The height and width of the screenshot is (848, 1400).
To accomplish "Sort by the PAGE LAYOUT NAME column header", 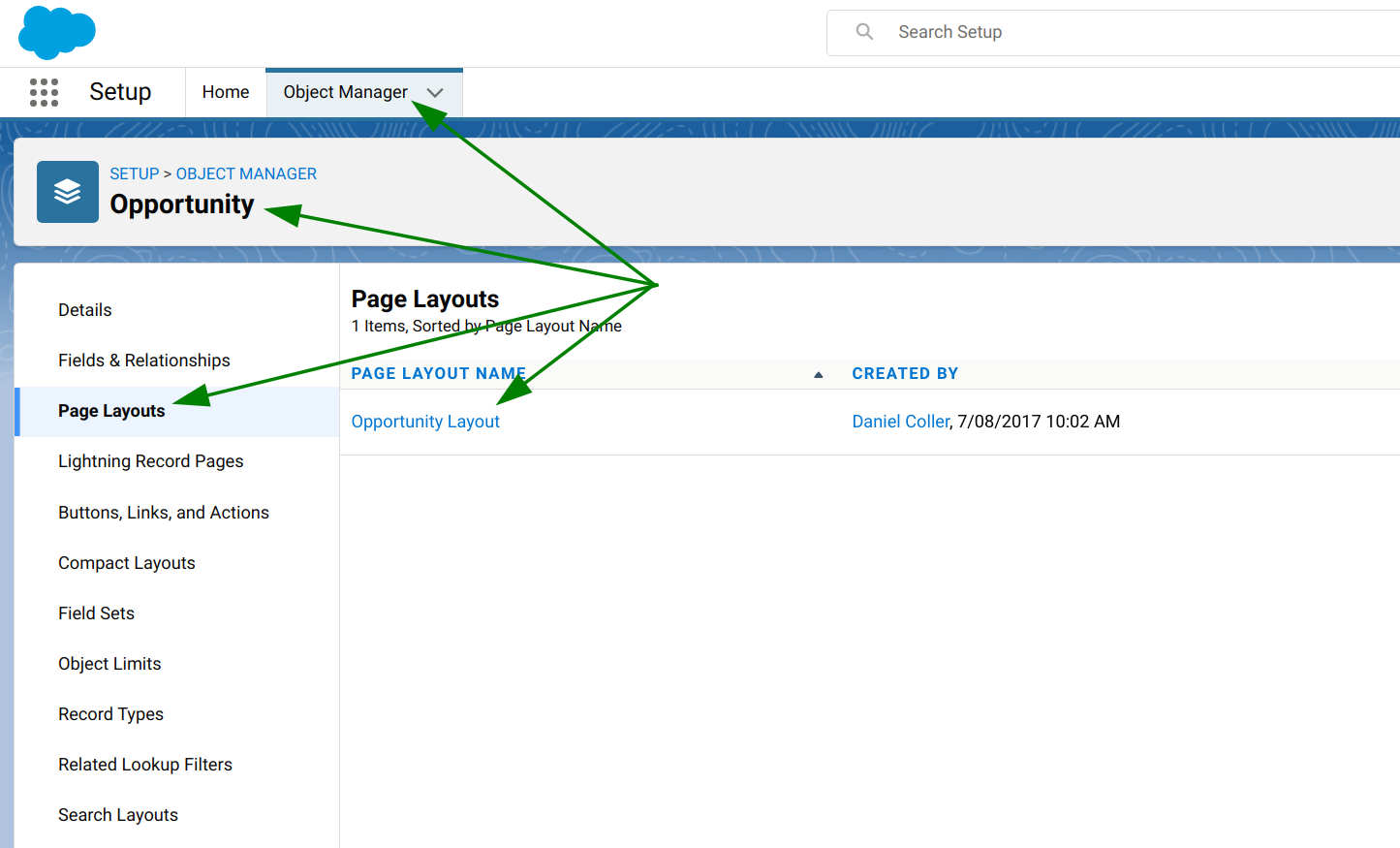I will coord(438,374).
